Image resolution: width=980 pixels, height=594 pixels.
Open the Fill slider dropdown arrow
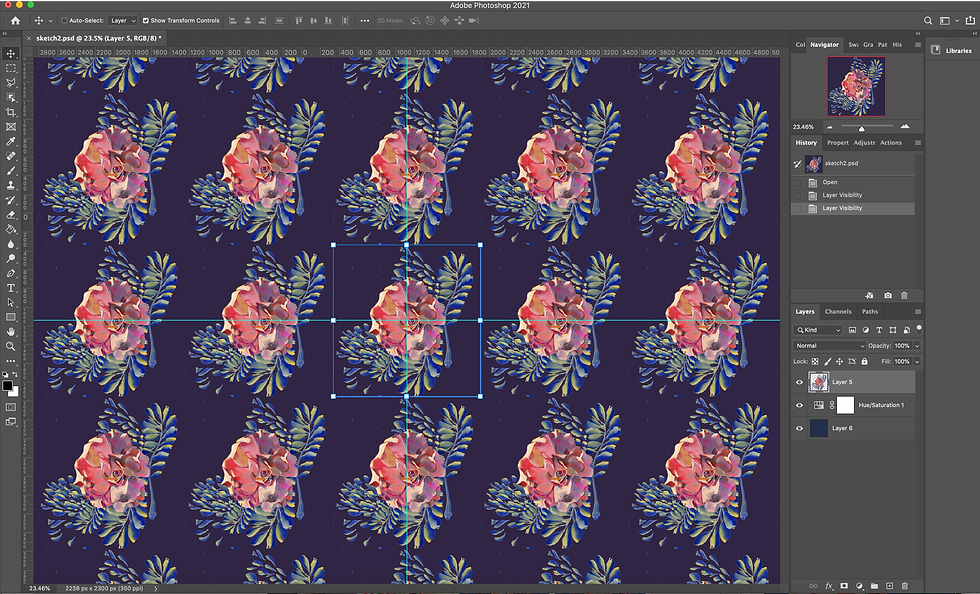[x=918, y=361]
